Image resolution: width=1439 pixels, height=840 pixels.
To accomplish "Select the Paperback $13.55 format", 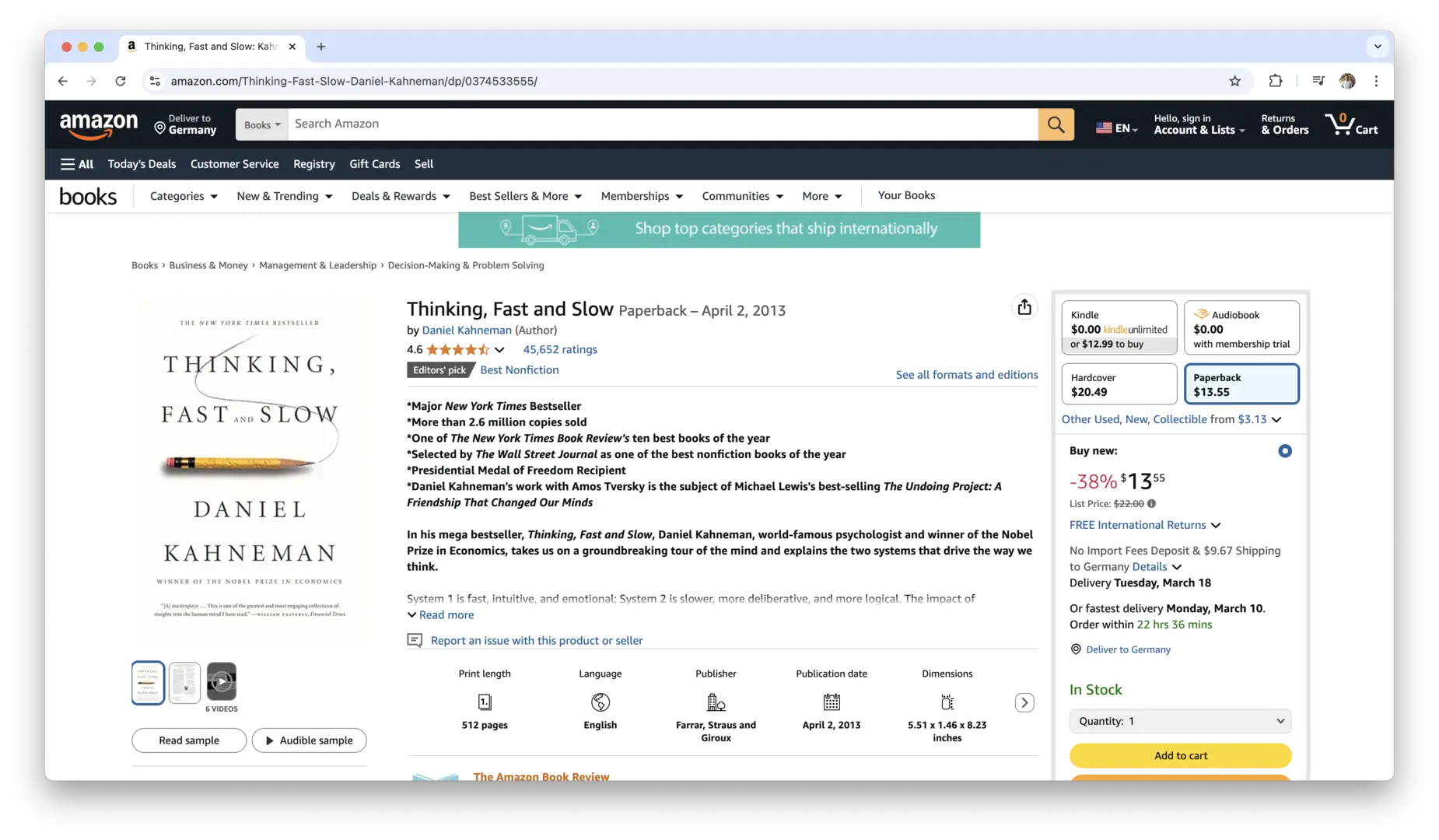I will (1241, 384).
